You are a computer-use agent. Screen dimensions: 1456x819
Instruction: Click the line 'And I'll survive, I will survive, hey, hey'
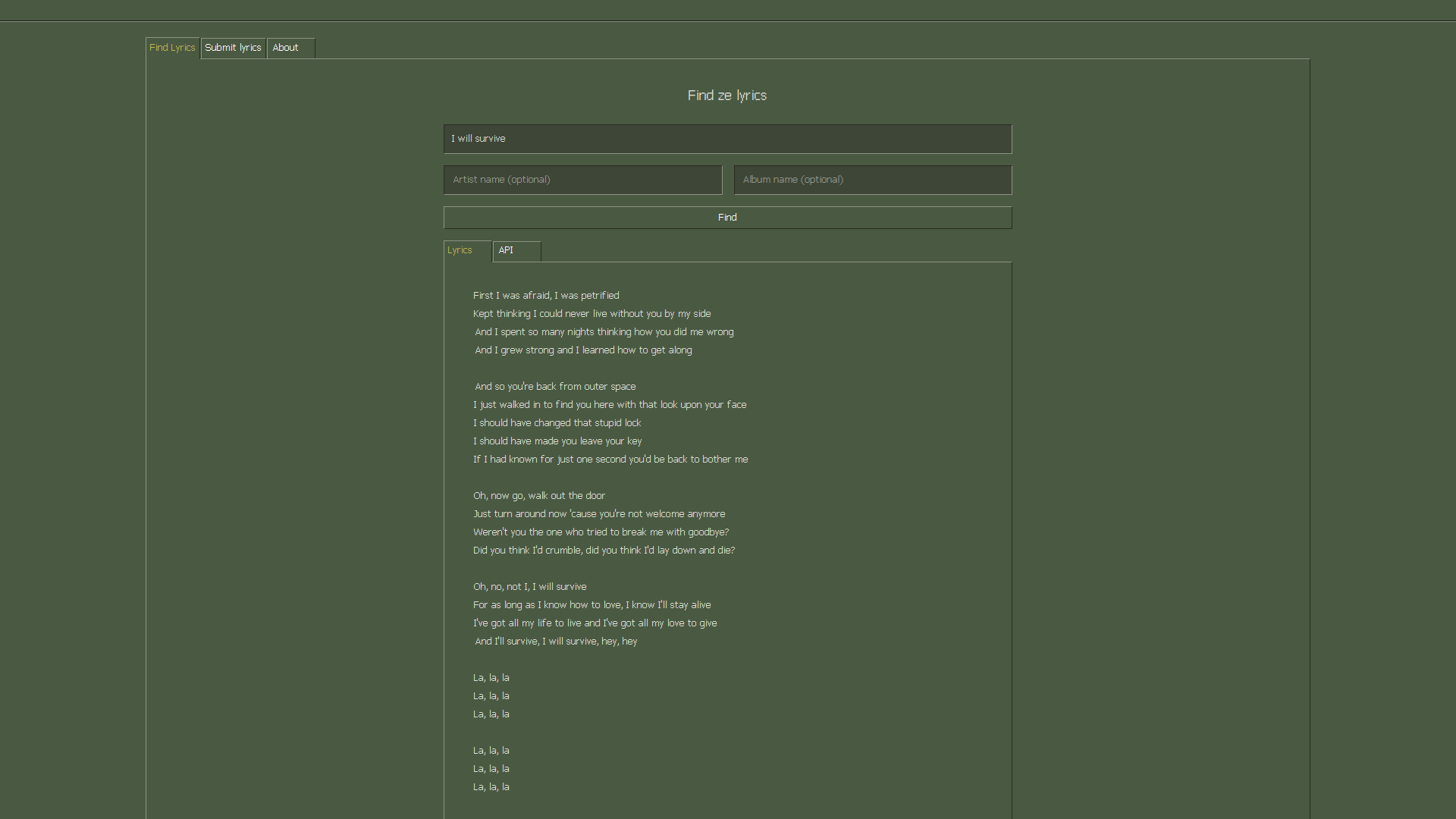[x=556, y=642]
